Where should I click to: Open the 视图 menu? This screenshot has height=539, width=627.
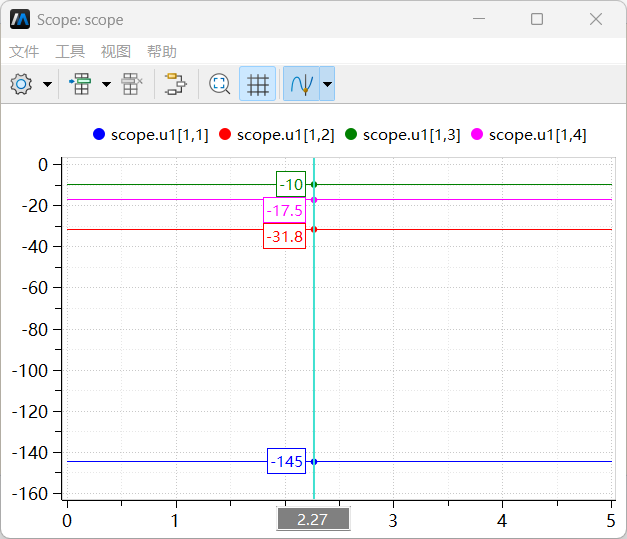[x=116, y=52]
